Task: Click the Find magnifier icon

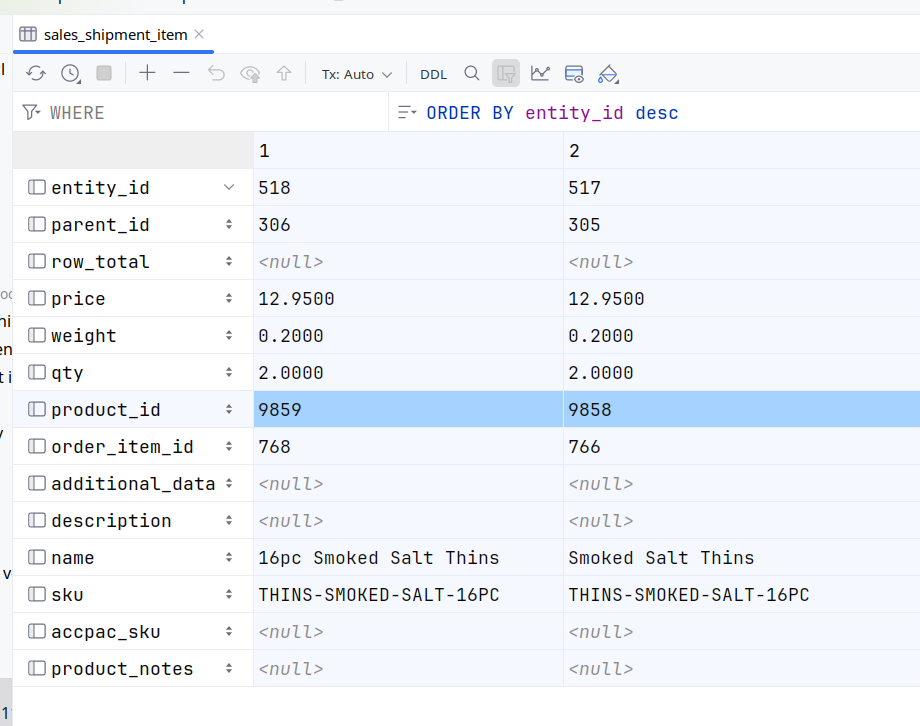Action: click(x=472, y=73)
